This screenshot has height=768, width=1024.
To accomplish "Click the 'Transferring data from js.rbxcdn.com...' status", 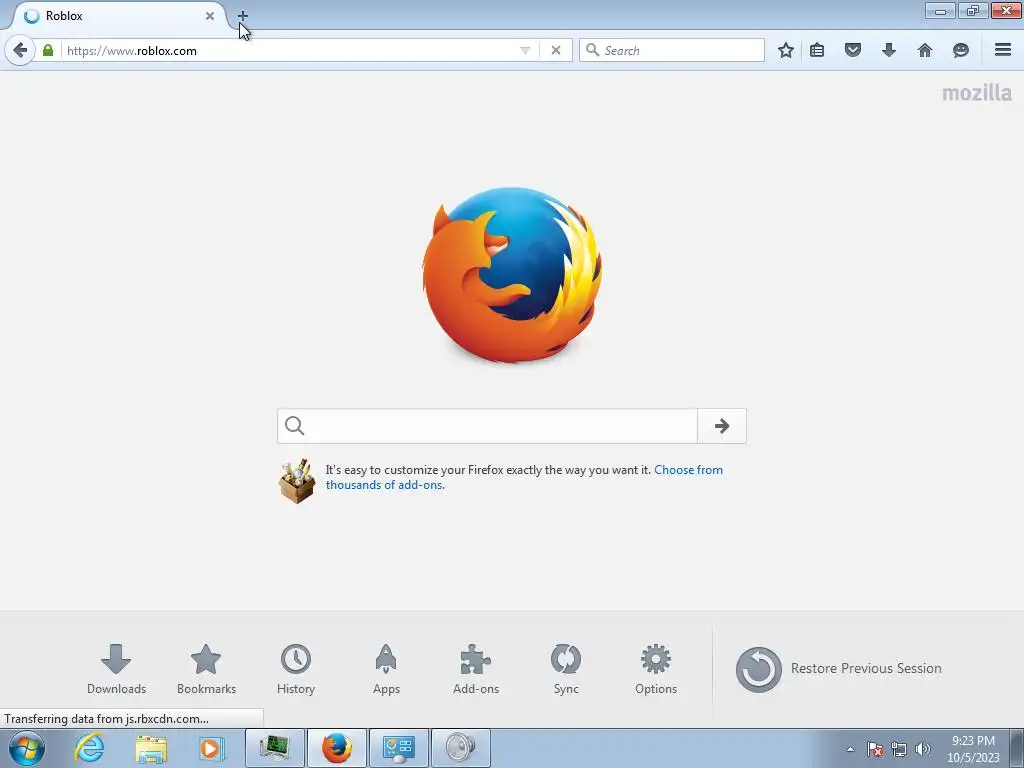I will pyautogui.click(x=106, y=718).
